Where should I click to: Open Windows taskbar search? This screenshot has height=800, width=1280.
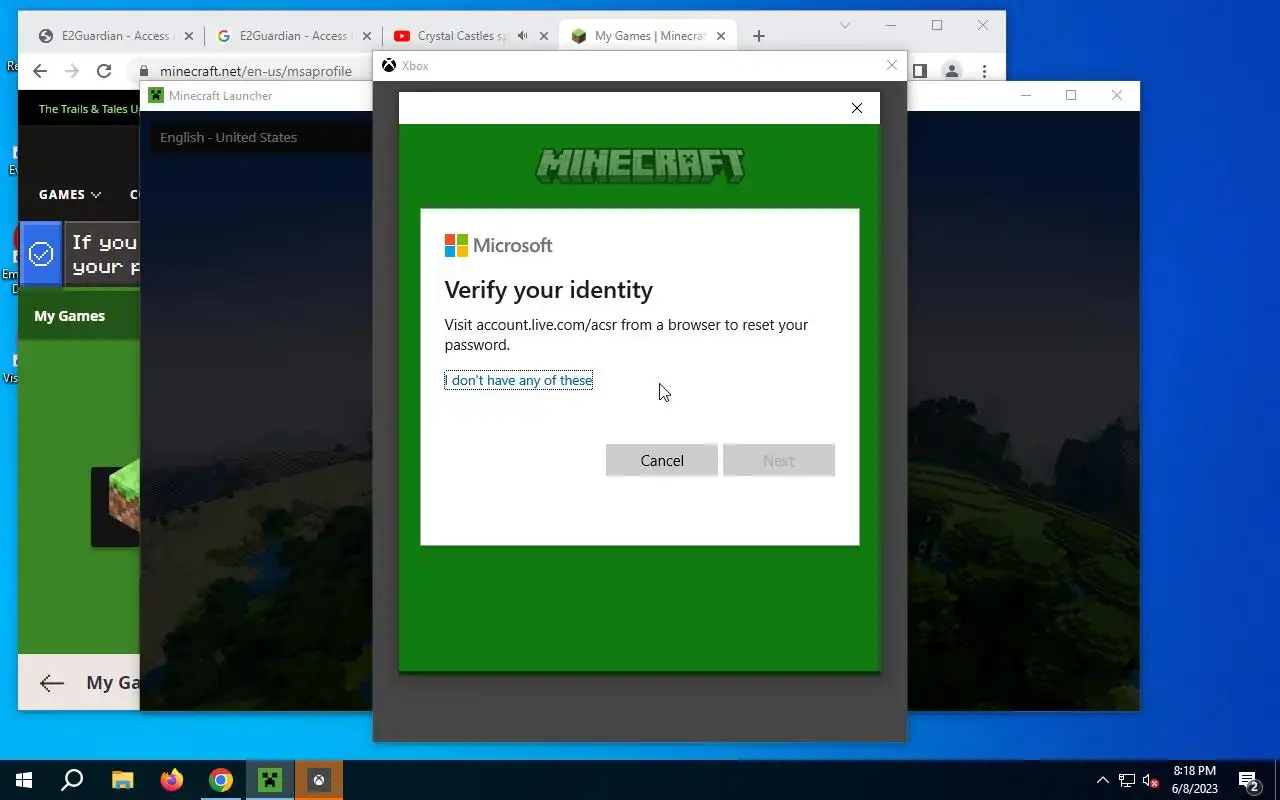(x=72, y=780)
